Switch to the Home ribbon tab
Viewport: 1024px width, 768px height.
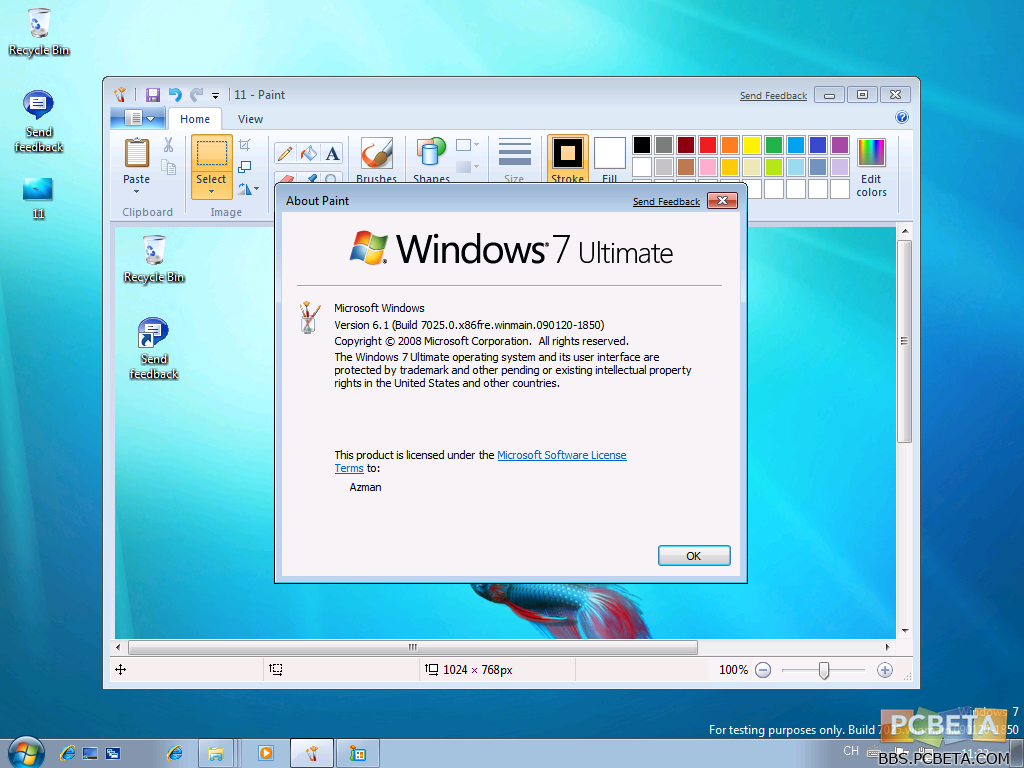pos(195,119)
